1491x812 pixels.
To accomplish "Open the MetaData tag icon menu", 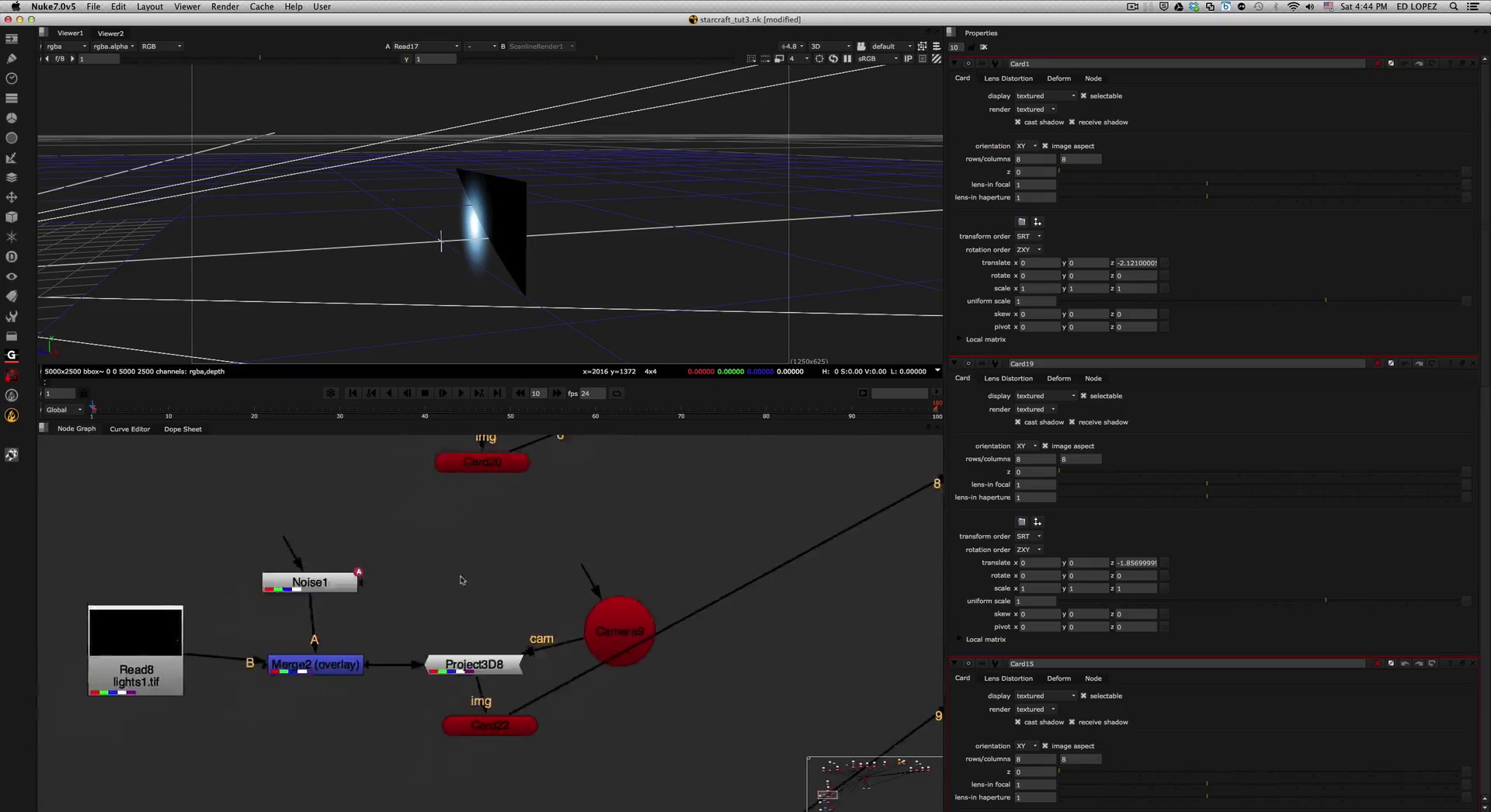I will pos(12,297).
